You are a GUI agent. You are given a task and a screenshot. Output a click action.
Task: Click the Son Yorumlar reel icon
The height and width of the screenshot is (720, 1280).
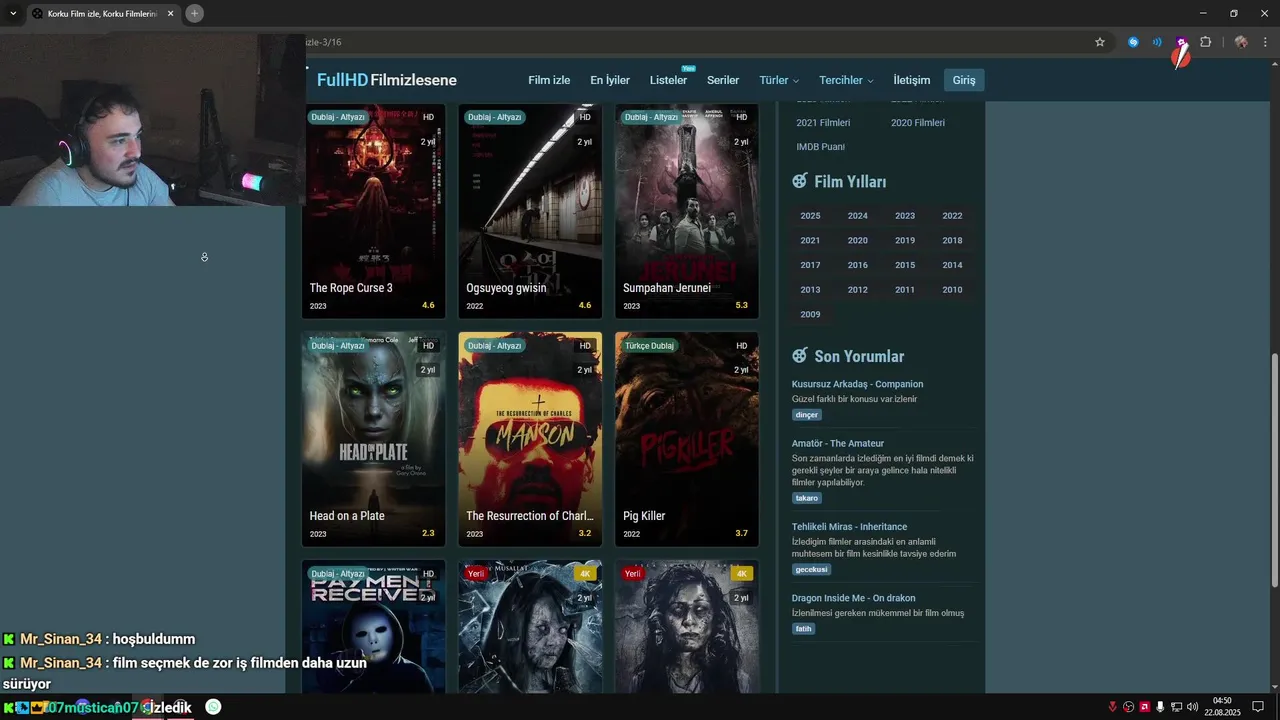799,355
